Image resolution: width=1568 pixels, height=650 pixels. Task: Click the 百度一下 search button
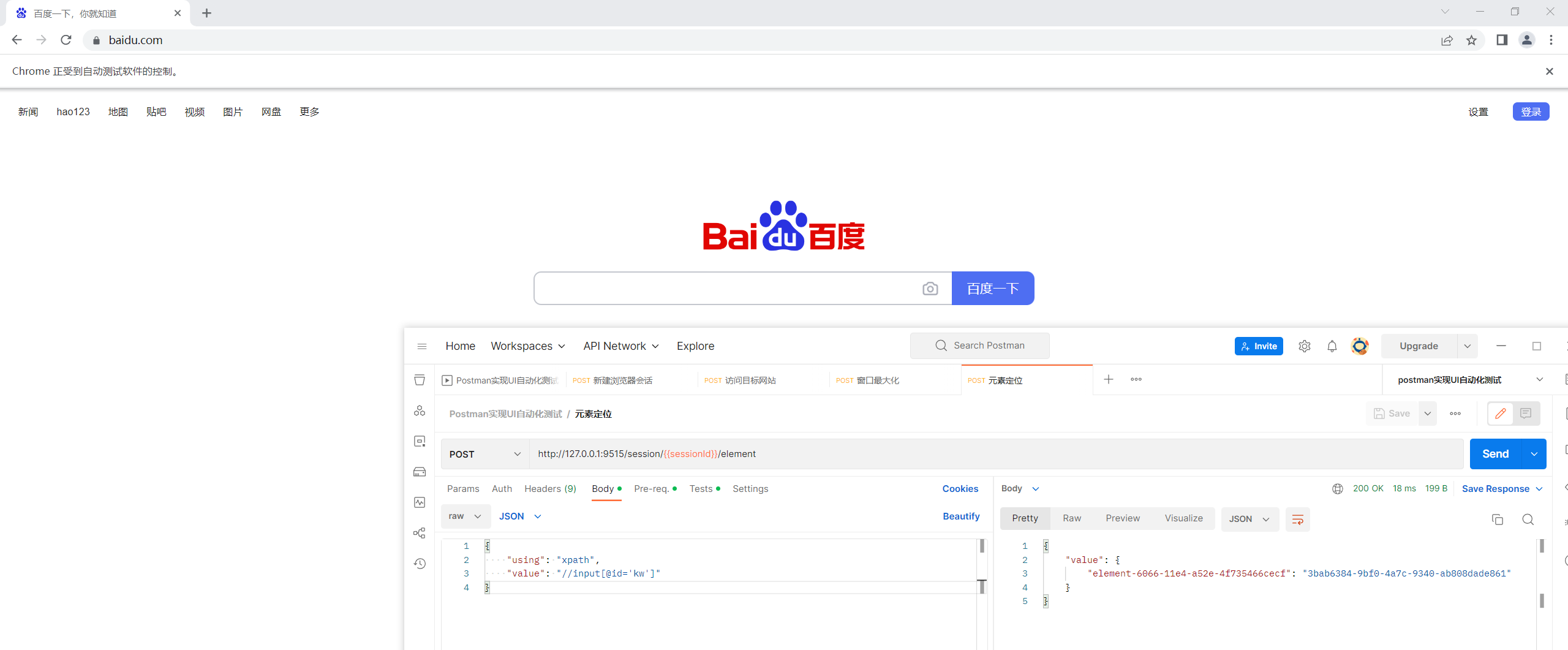[993, 288]
